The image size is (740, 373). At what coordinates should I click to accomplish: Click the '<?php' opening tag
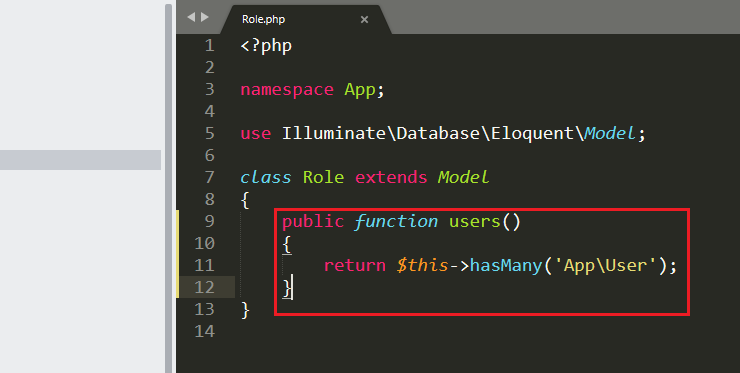tap(266, 46)
